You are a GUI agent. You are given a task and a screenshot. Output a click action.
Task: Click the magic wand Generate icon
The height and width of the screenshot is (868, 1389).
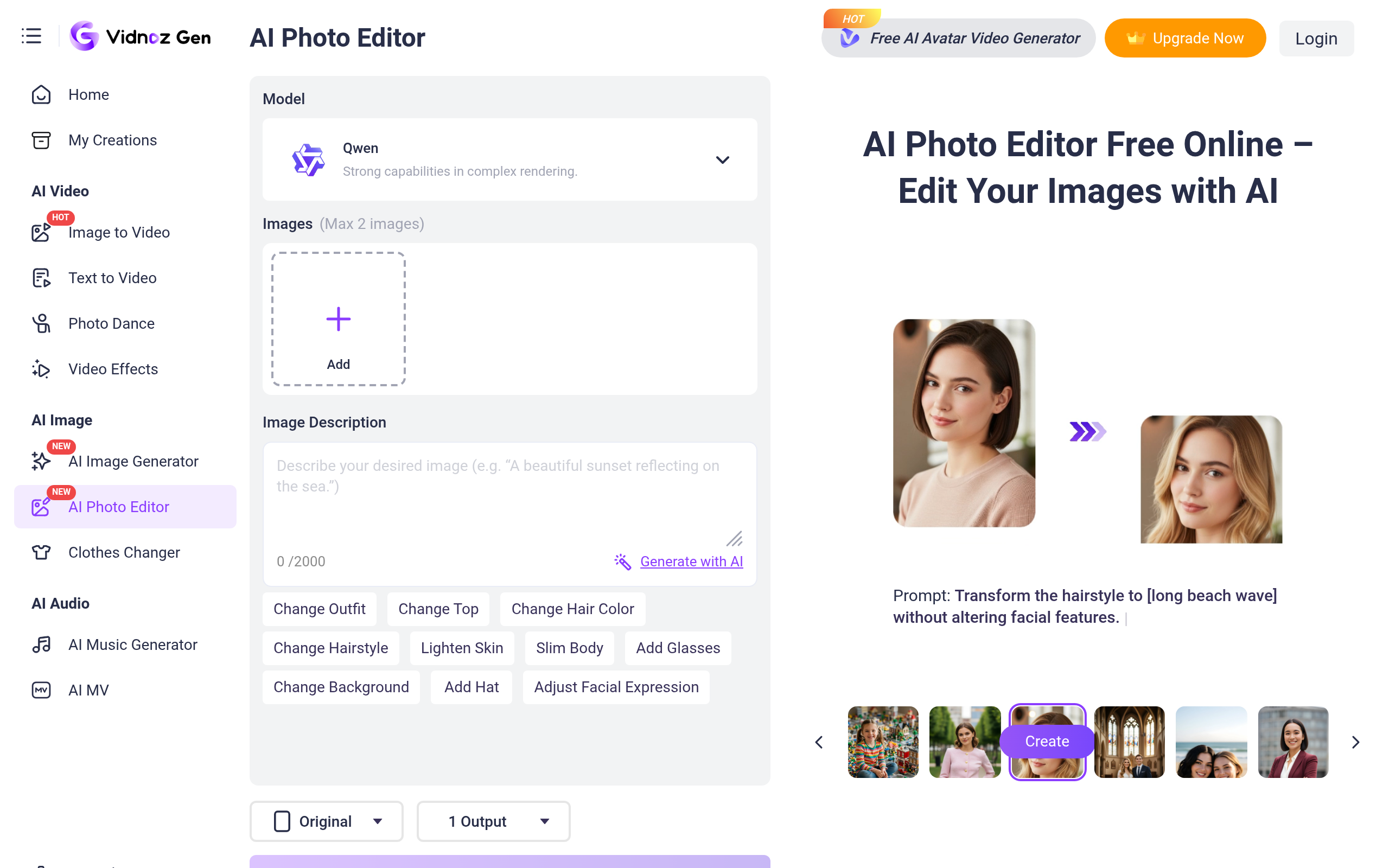[623, 561]
